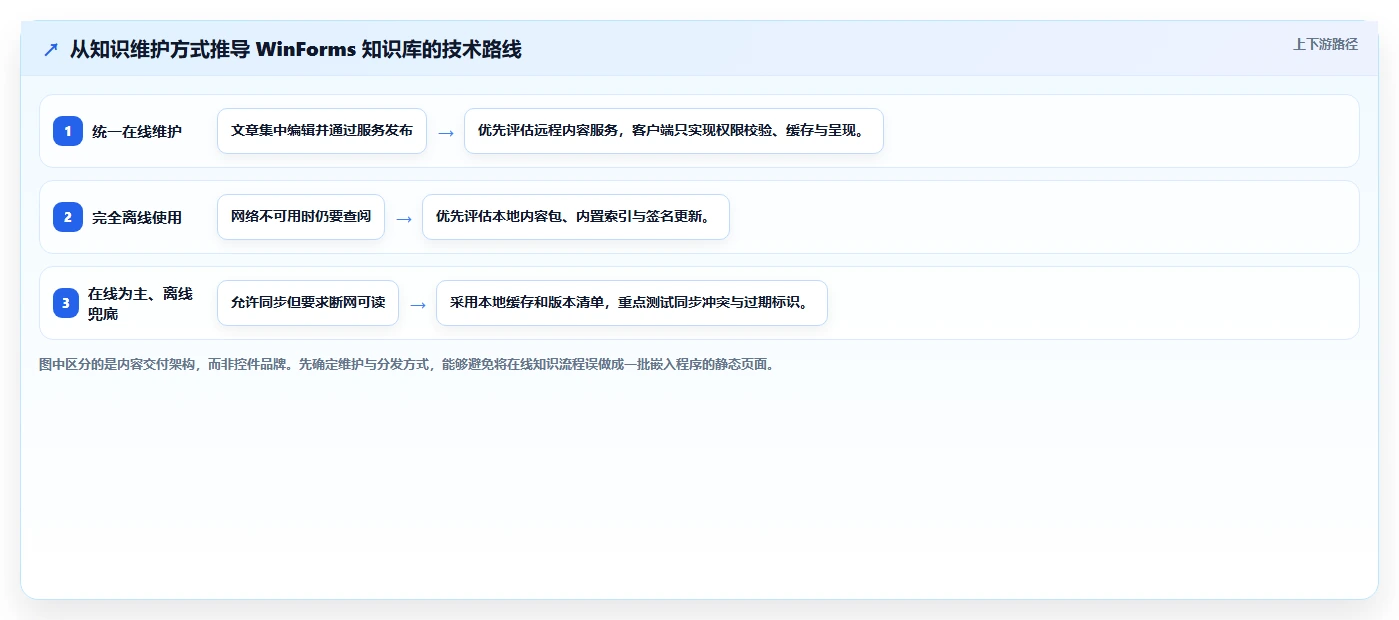This screenshot has height=620, width=1399.
Task: Click the diagonal arrow icon beside the title
Action: [x=51, y=50]
